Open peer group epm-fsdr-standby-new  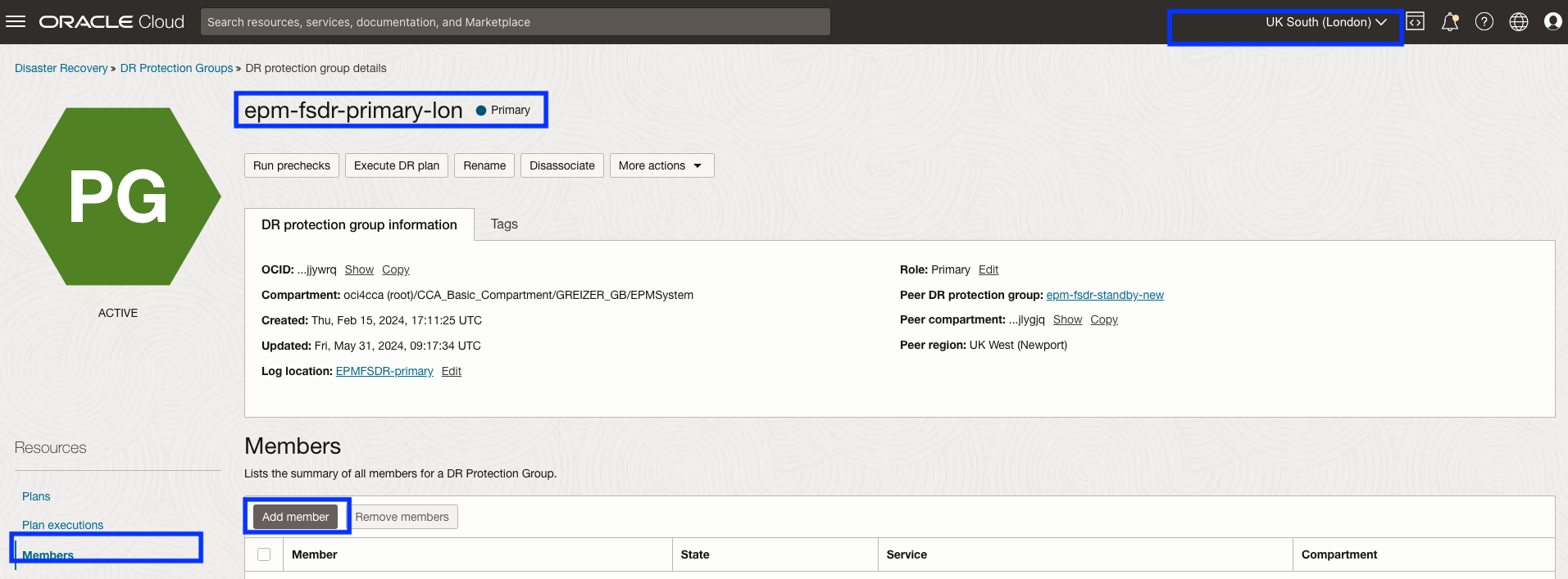pyautogui.click(x=1105, y=295)
